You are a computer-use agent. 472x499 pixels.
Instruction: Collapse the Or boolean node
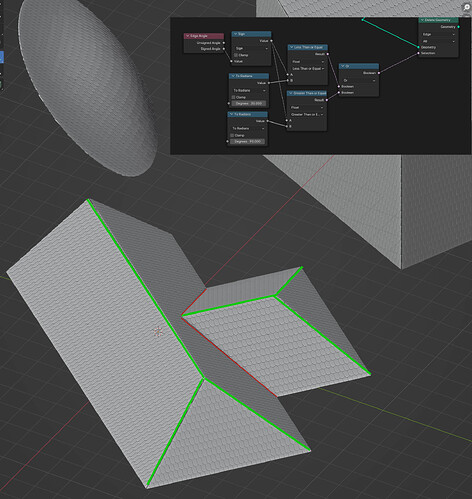[343, 66]
